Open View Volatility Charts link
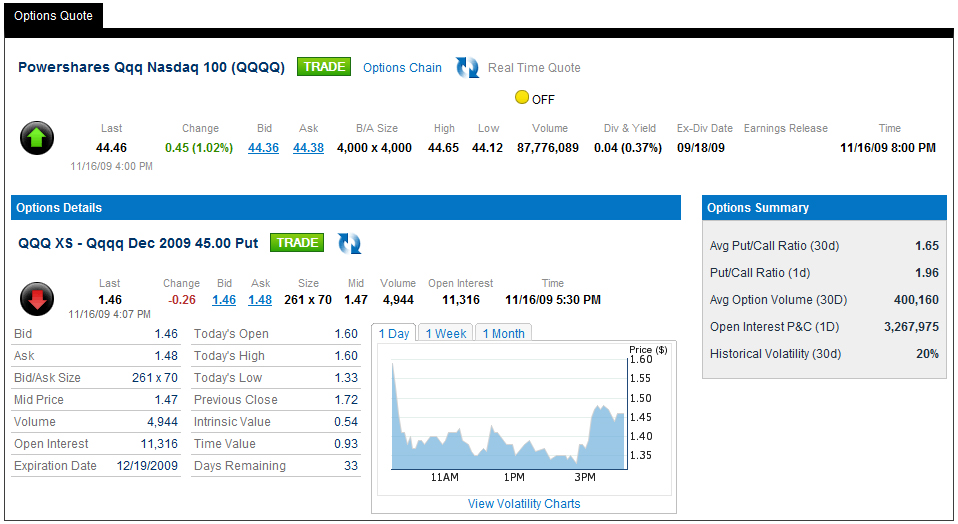The width and height of the screenshot is (958, 524). coord(524,504)
